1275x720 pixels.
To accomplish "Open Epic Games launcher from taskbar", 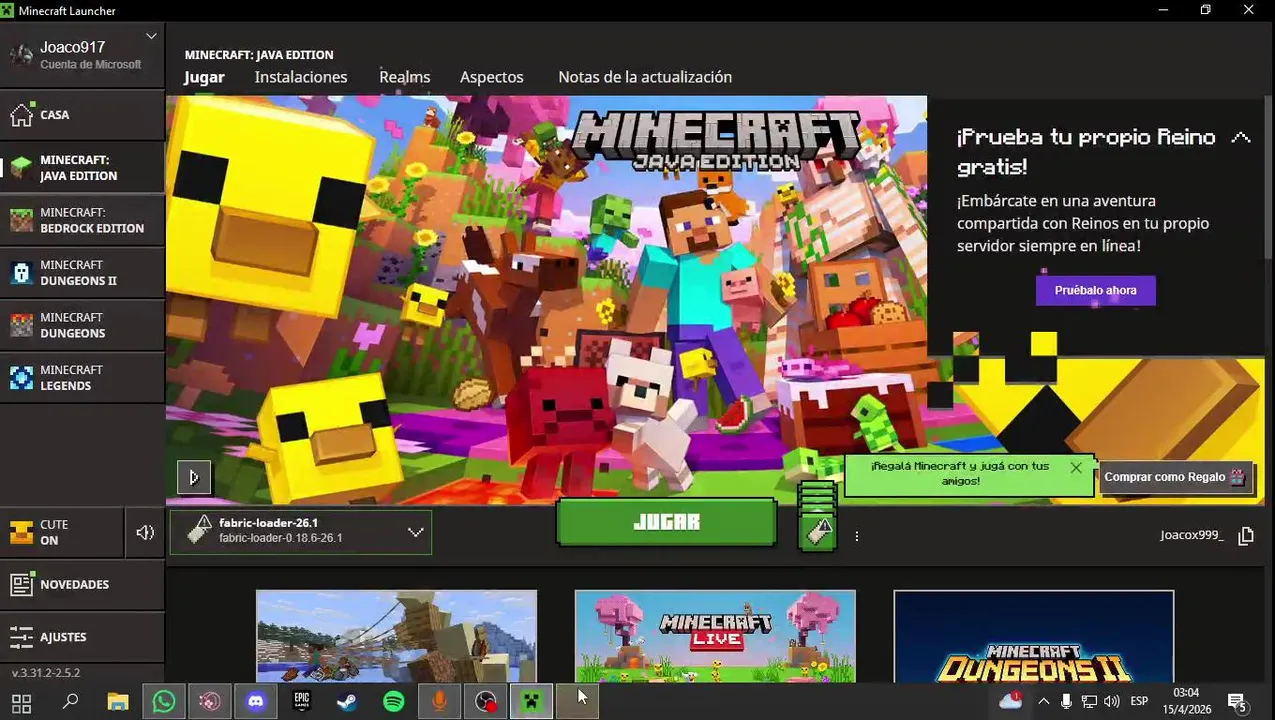I will [x=301, y=702].
